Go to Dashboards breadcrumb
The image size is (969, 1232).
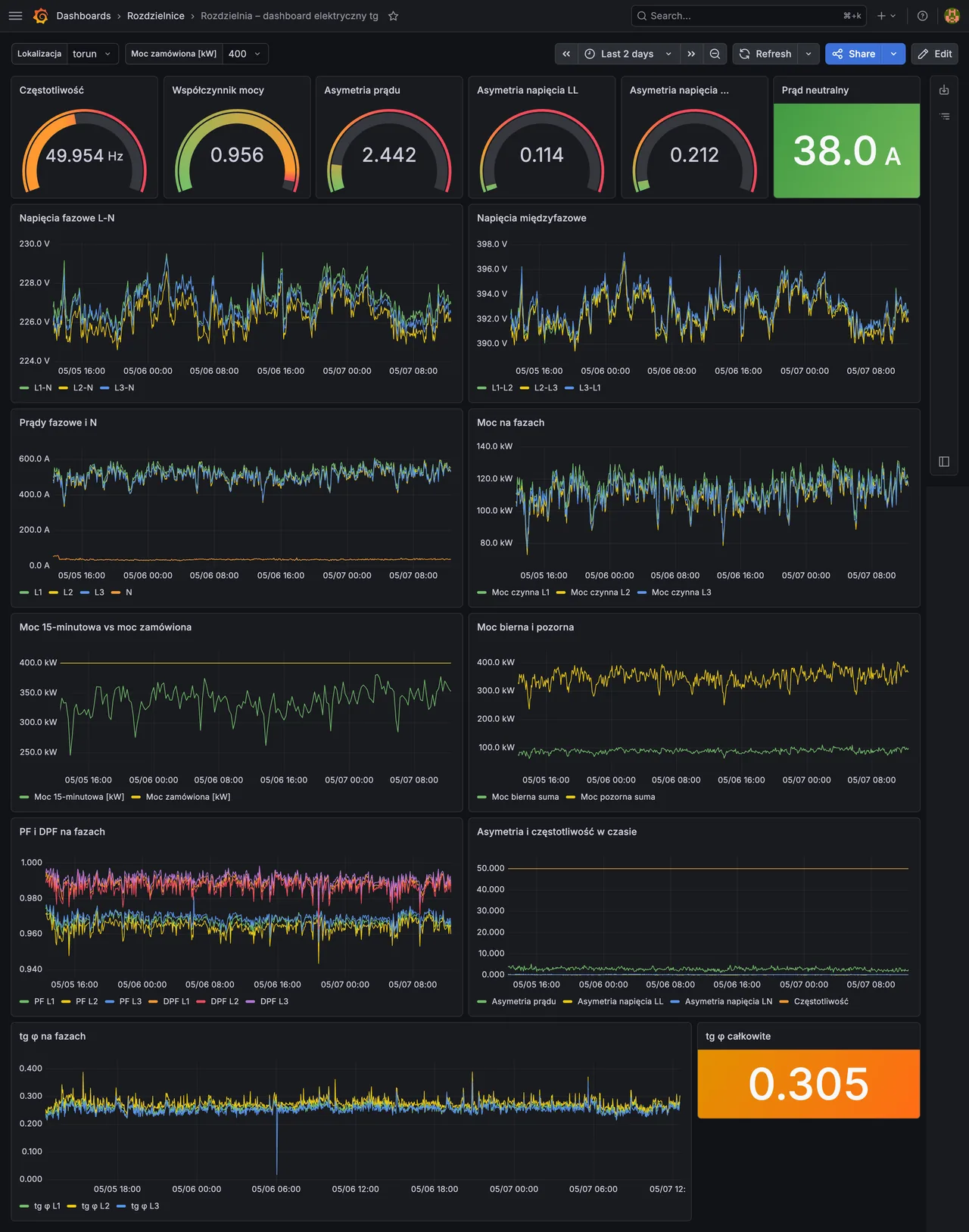83,16
